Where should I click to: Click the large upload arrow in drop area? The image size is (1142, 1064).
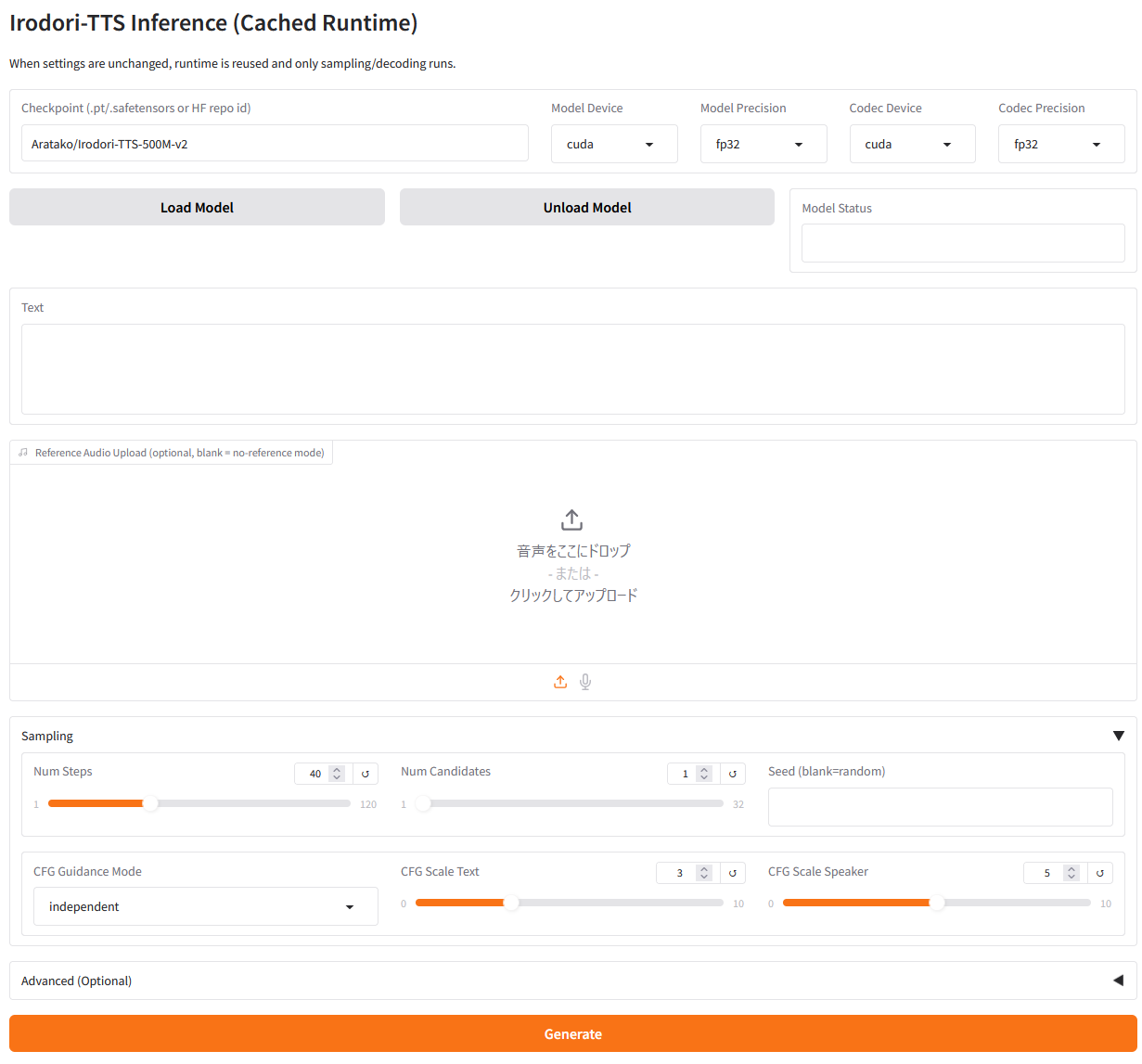point(572,519)
